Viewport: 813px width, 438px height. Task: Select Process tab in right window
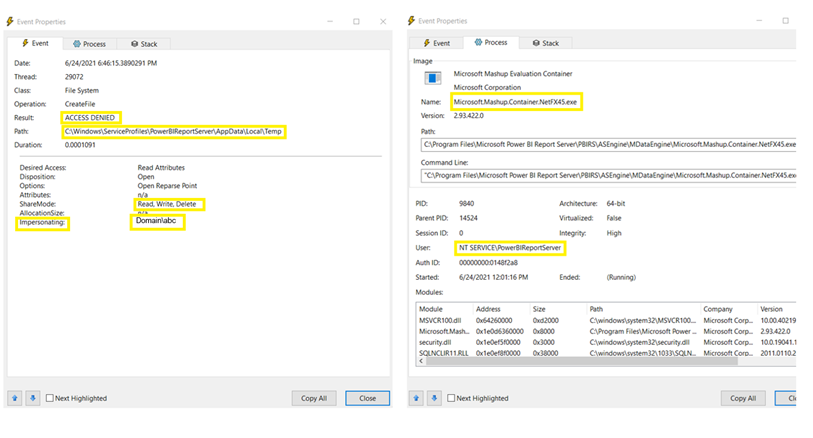(x=490, y=43)
